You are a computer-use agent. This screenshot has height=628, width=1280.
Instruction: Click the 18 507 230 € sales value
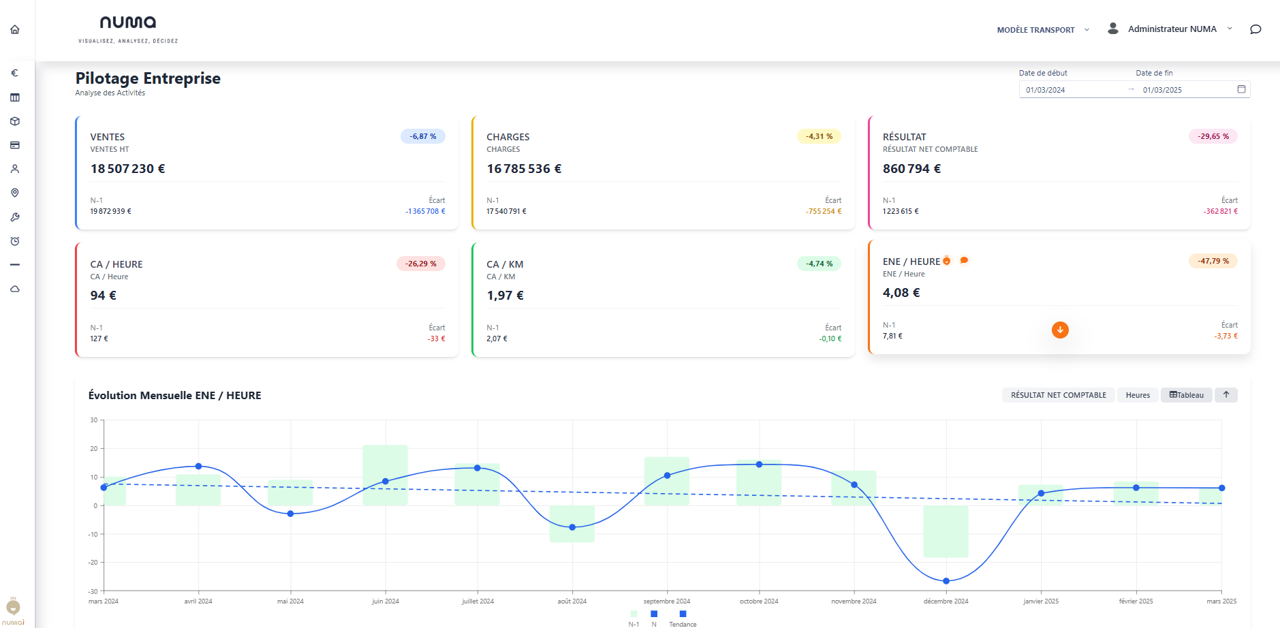click(128, 169)
